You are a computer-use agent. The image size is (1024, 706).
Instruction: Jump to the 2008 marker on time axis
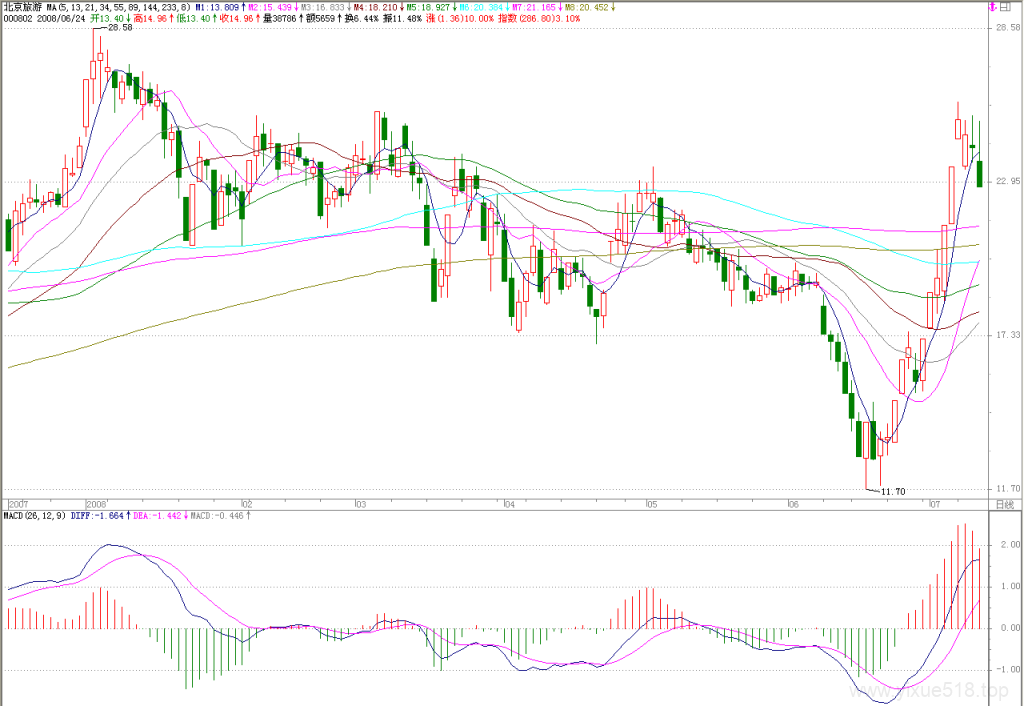tap(97, 504)
